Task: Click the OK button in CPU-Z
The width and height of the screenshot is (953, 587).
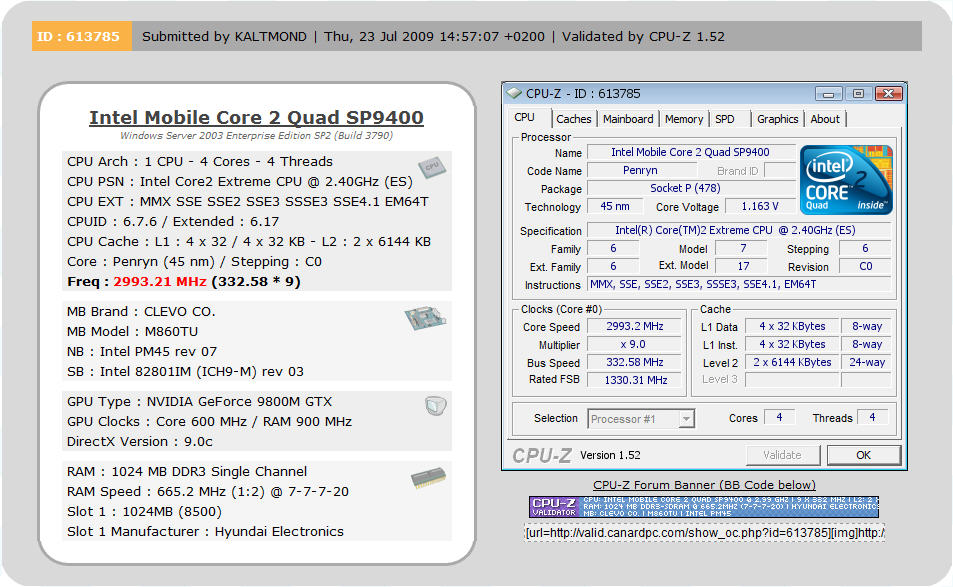Action: (x=863, y=455)
